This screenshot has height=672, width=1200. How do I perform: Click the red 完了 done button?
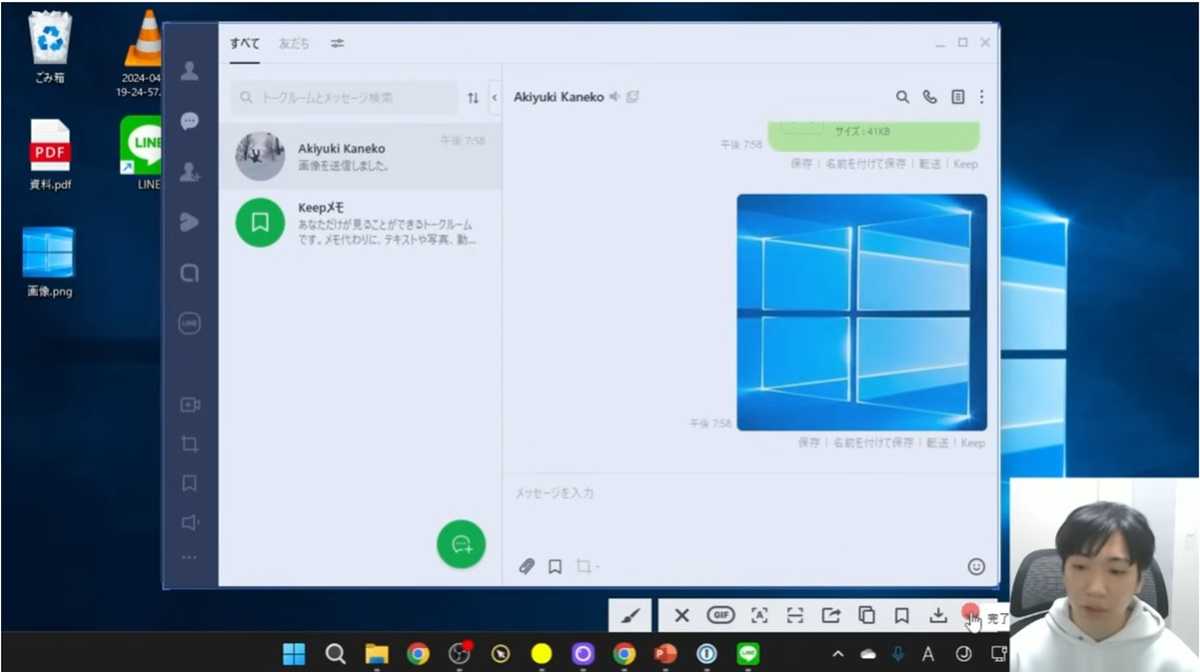point(969,613)
